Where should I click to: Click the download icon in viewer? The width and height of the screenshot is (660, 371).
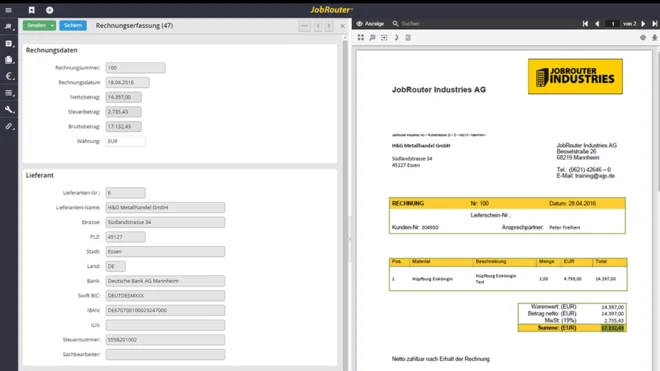(x=655, y=37)
